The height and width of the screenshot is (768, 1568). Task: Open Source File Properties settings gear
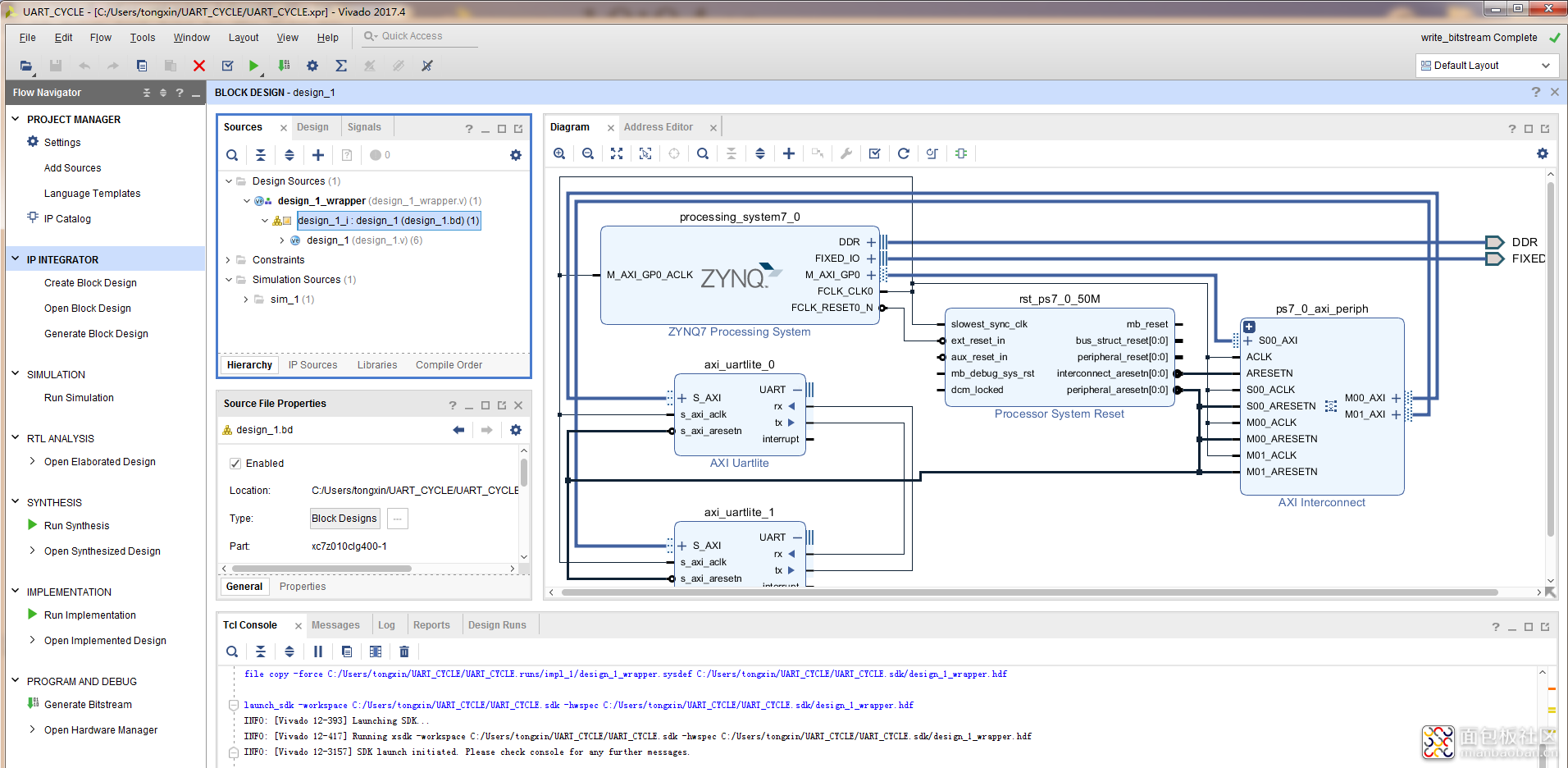coord(516,430)
